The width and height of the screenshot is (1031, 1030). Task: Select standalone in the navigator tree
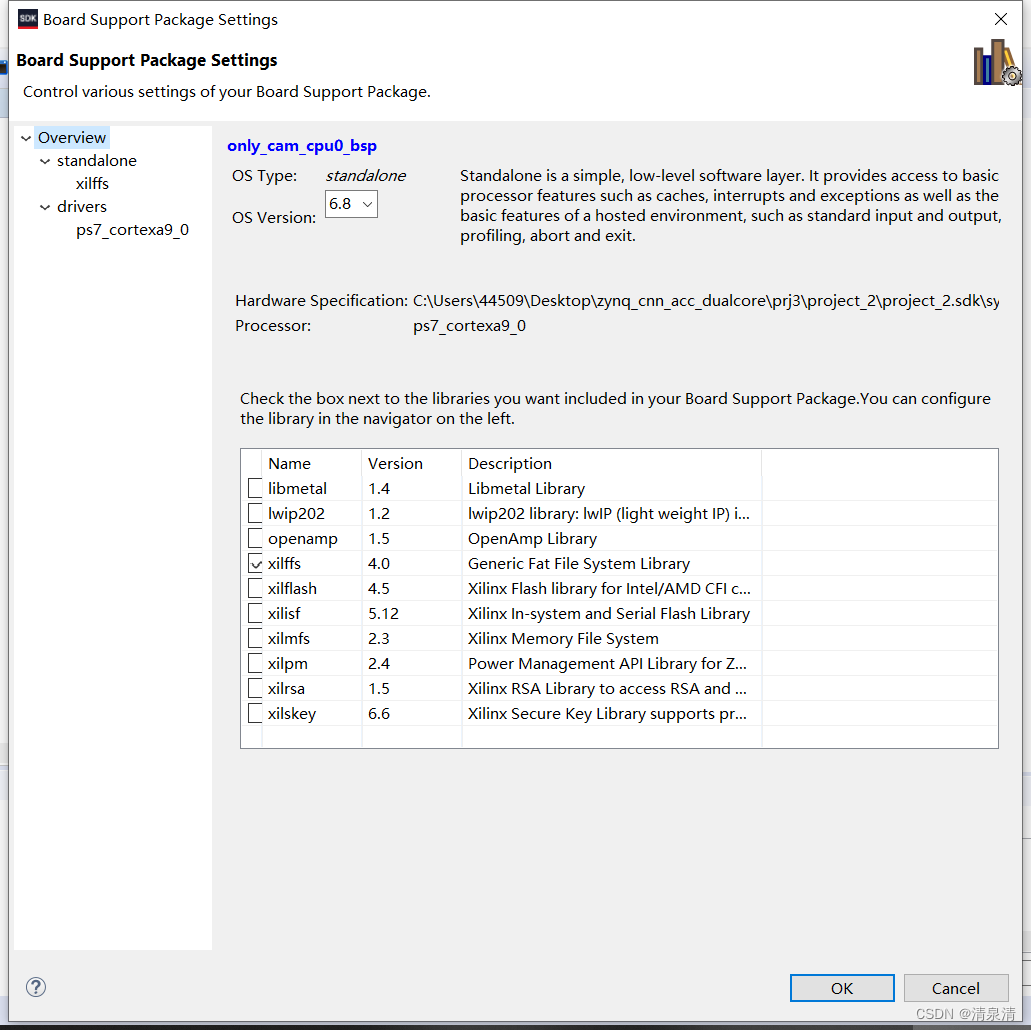tap(97, 160)
